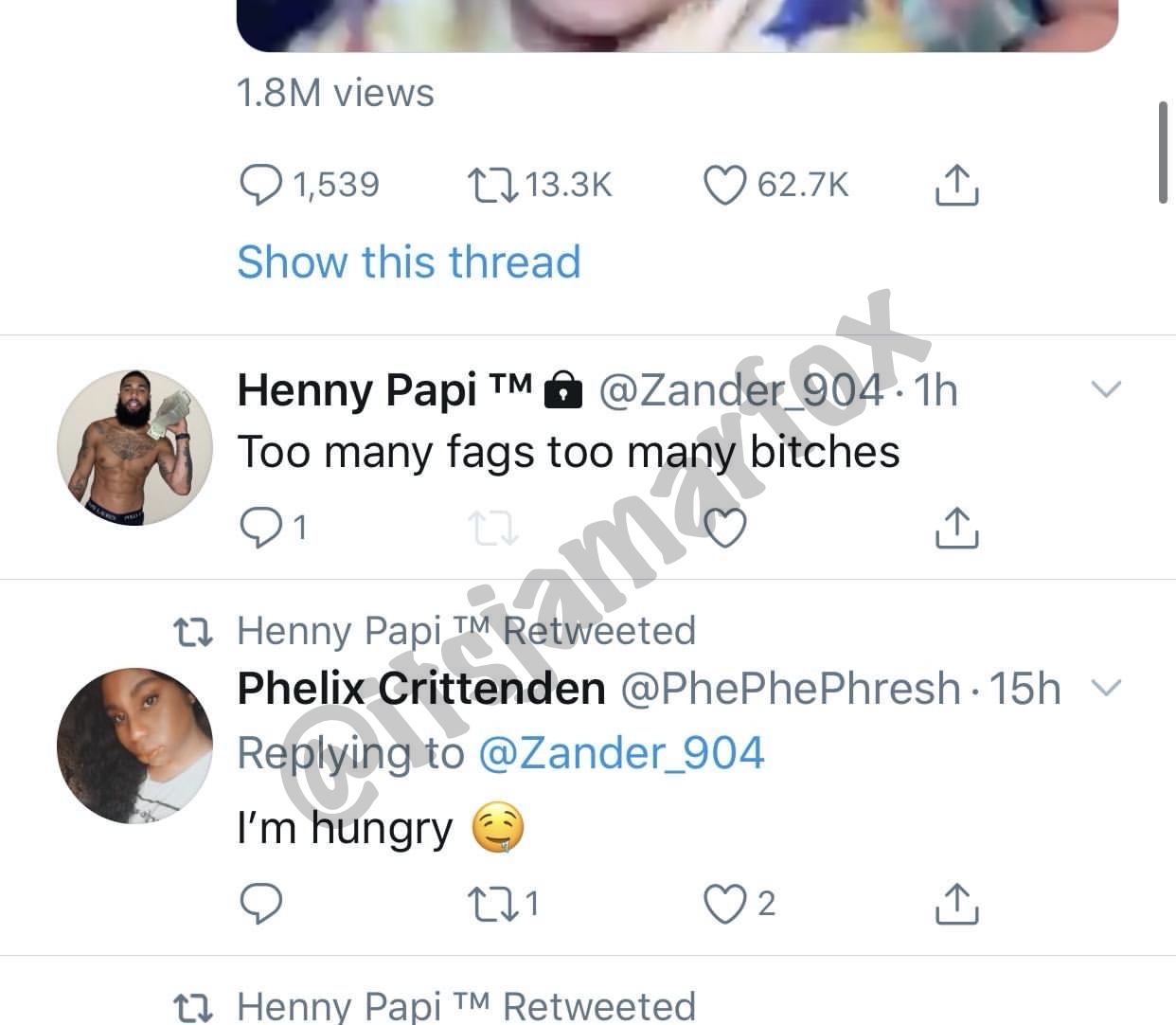Share Henny Papi's tweet
Screen dimensions: 1176x1025
click(956, 528)
